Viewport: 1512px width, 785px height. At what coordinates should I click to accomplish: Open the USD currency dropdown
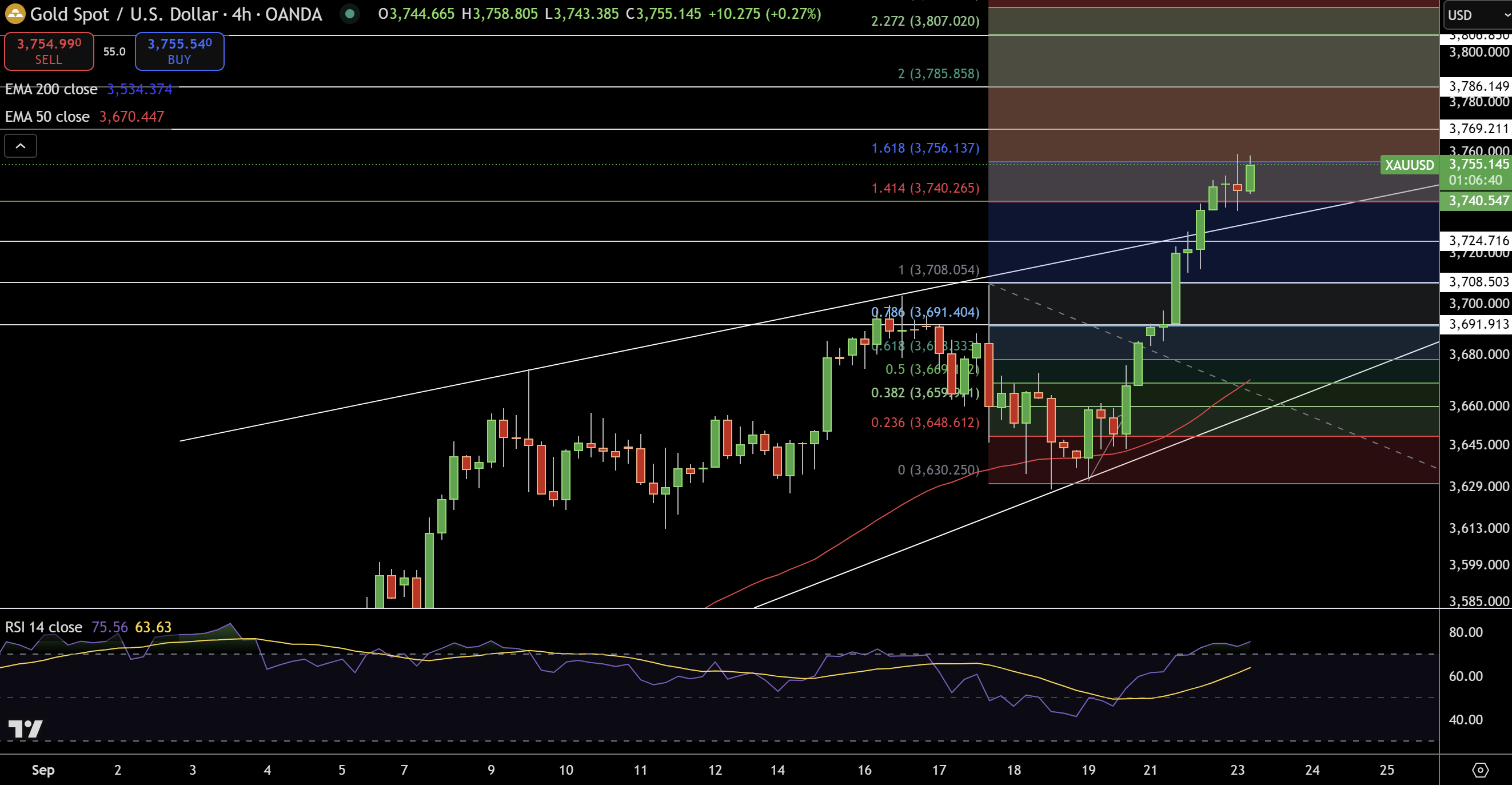point(1477,15)
